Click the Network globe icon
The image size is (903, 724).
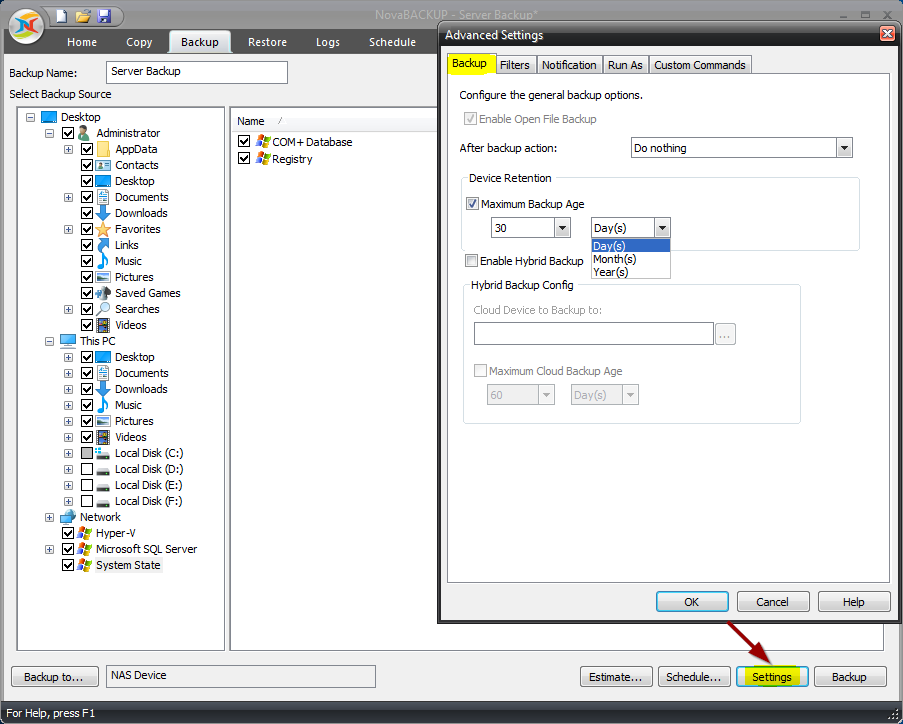[68, 517]
